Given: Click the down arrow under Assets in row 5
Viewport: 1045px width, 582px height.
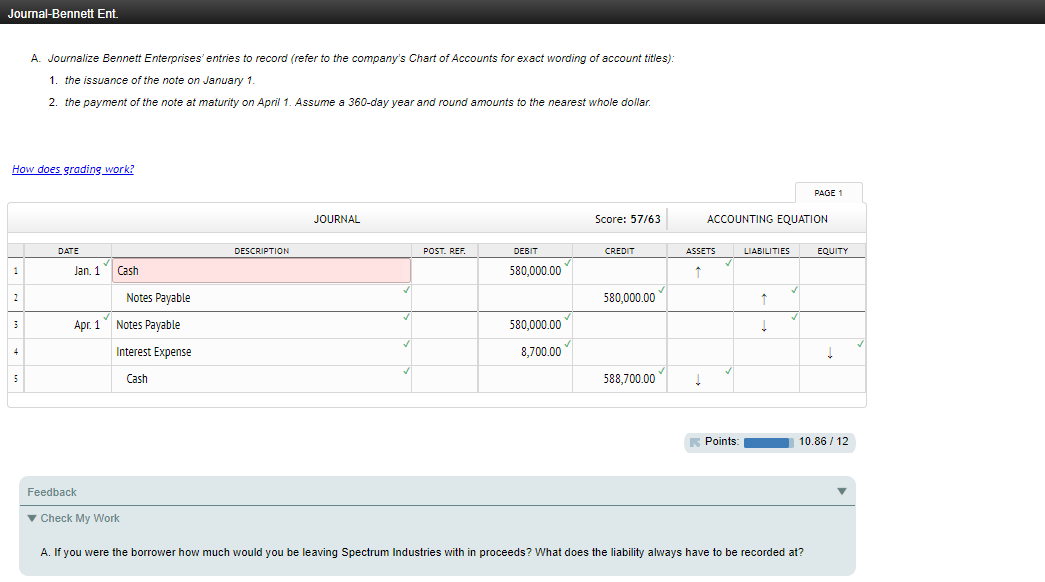Looking at the screenshot, I should 697,378.
